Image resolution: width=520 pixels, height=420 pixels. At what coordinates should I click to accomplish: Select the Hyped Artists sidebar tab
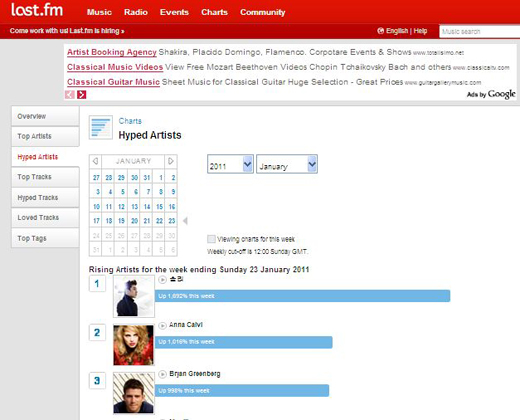(x=45, y=157)
